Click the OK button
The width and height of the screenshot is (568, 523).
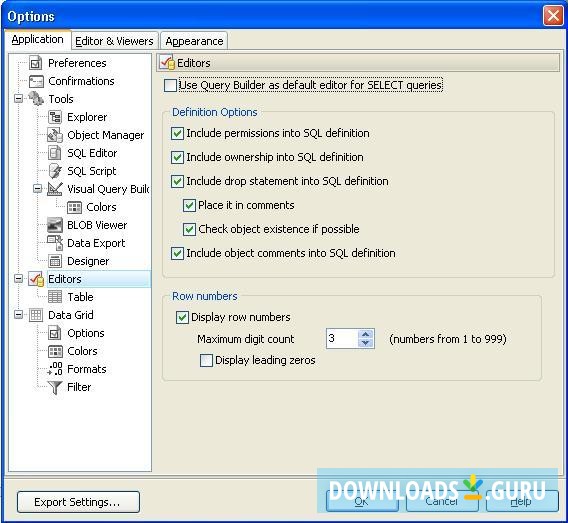click(362, 501)
